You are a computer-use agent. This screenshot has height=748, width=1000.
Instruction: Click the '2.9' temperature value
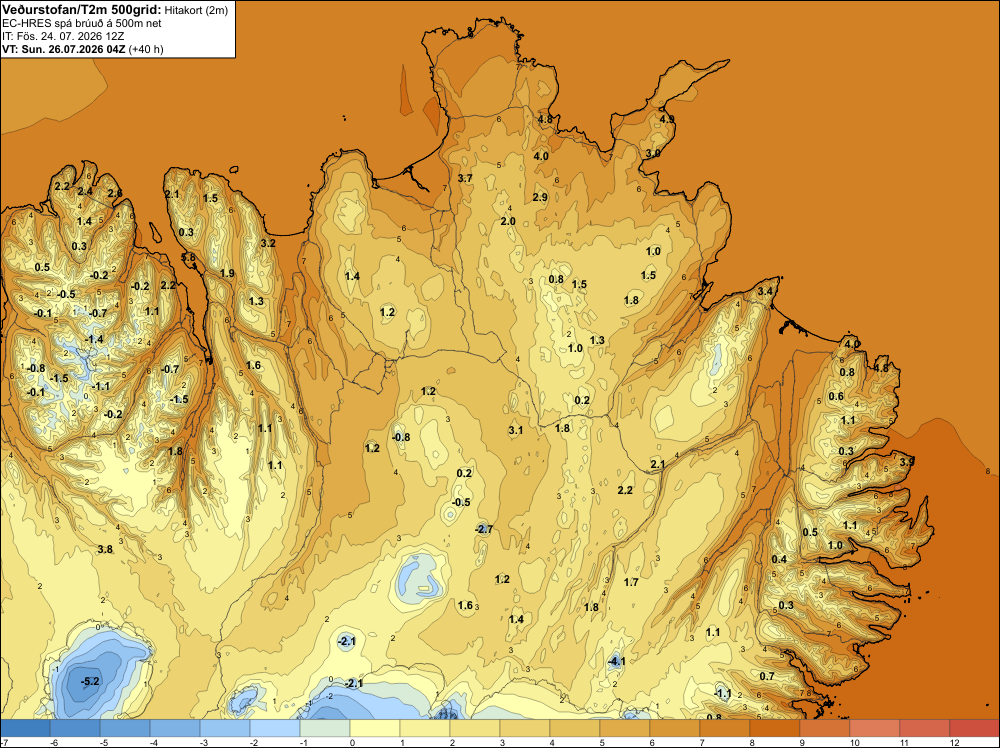click(540, 197)
